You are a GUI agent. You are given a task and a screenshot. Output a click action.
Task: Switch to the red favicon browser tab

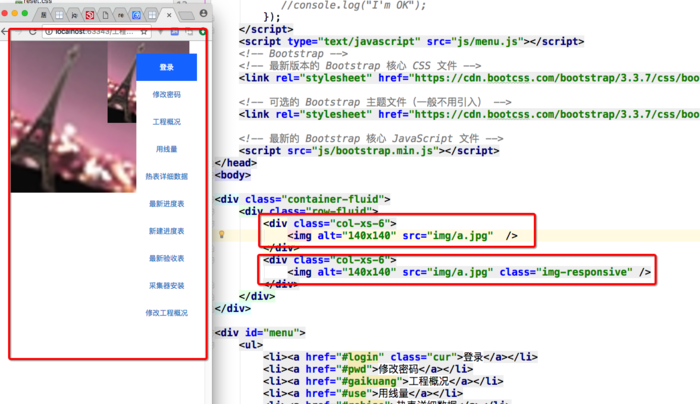90,15
